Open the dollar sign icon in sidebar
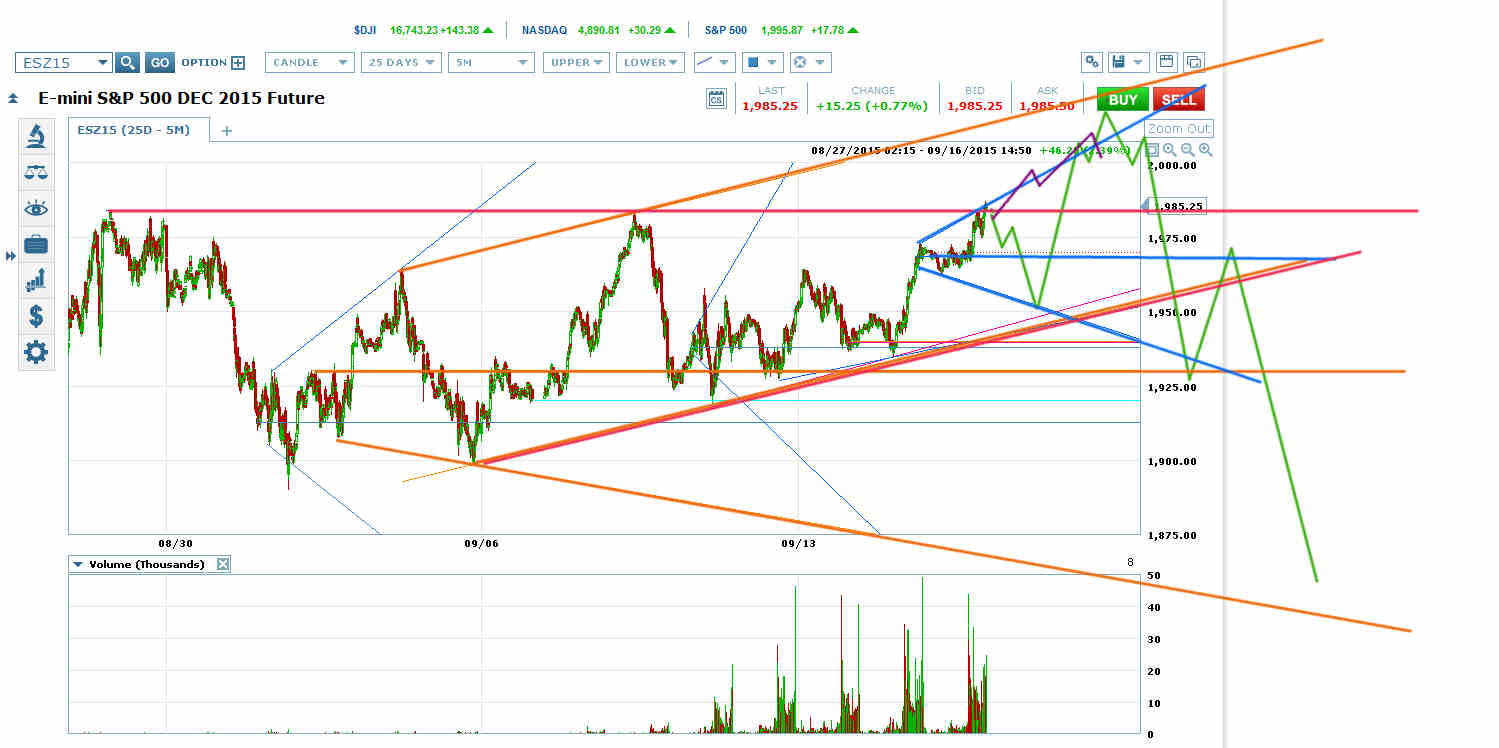The image size is (1499, 748). pos(35,316)
